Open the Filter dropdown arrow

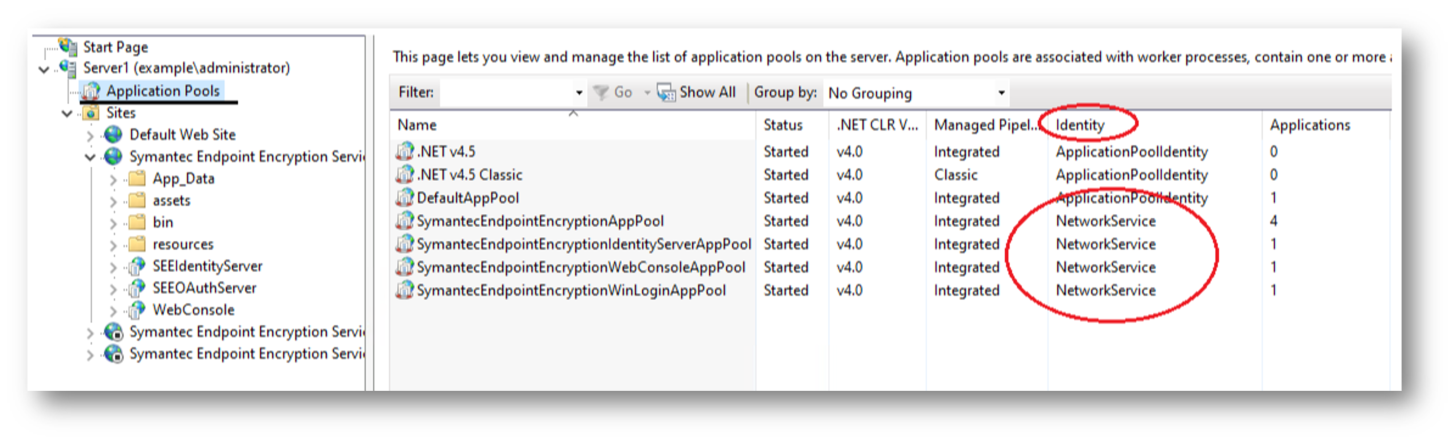click(579, 93)
